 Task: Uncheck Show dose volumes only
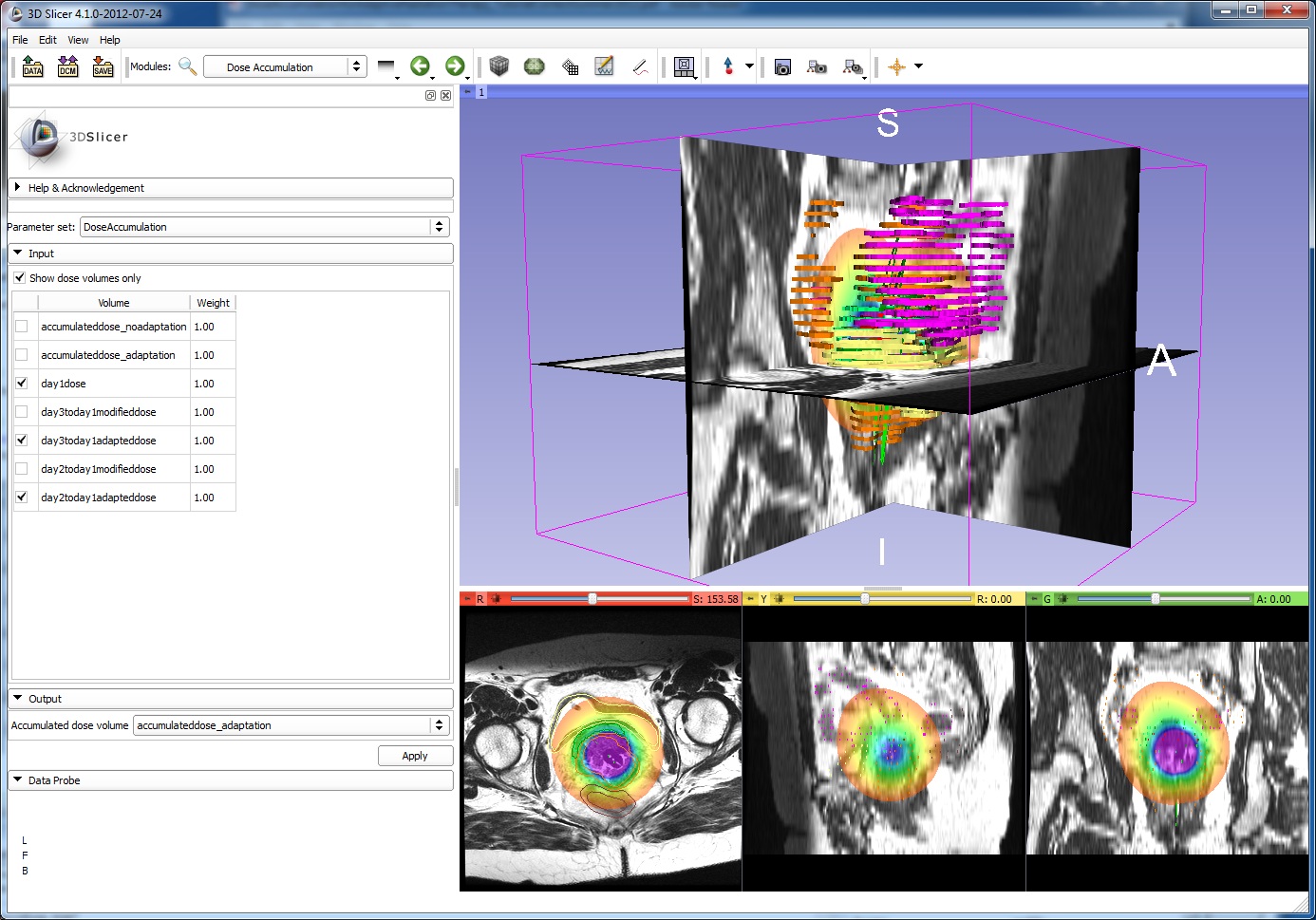click(20, 278)
